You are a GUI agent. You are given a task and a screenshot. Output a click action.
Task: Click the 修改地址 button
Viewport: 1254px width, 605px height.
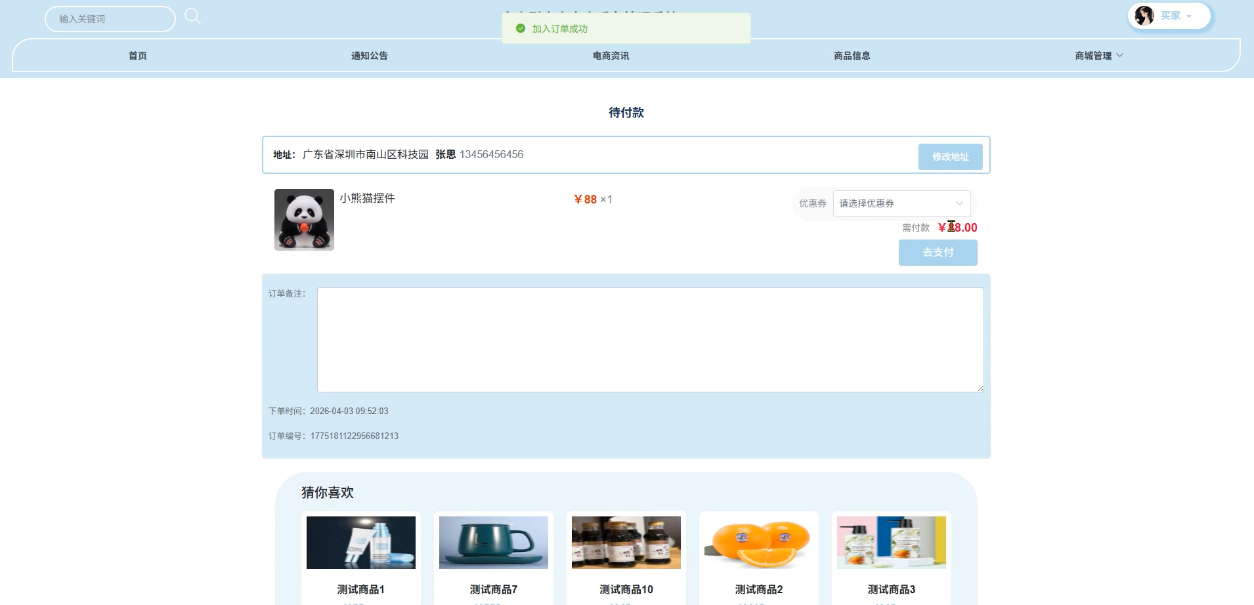[950, 157]
